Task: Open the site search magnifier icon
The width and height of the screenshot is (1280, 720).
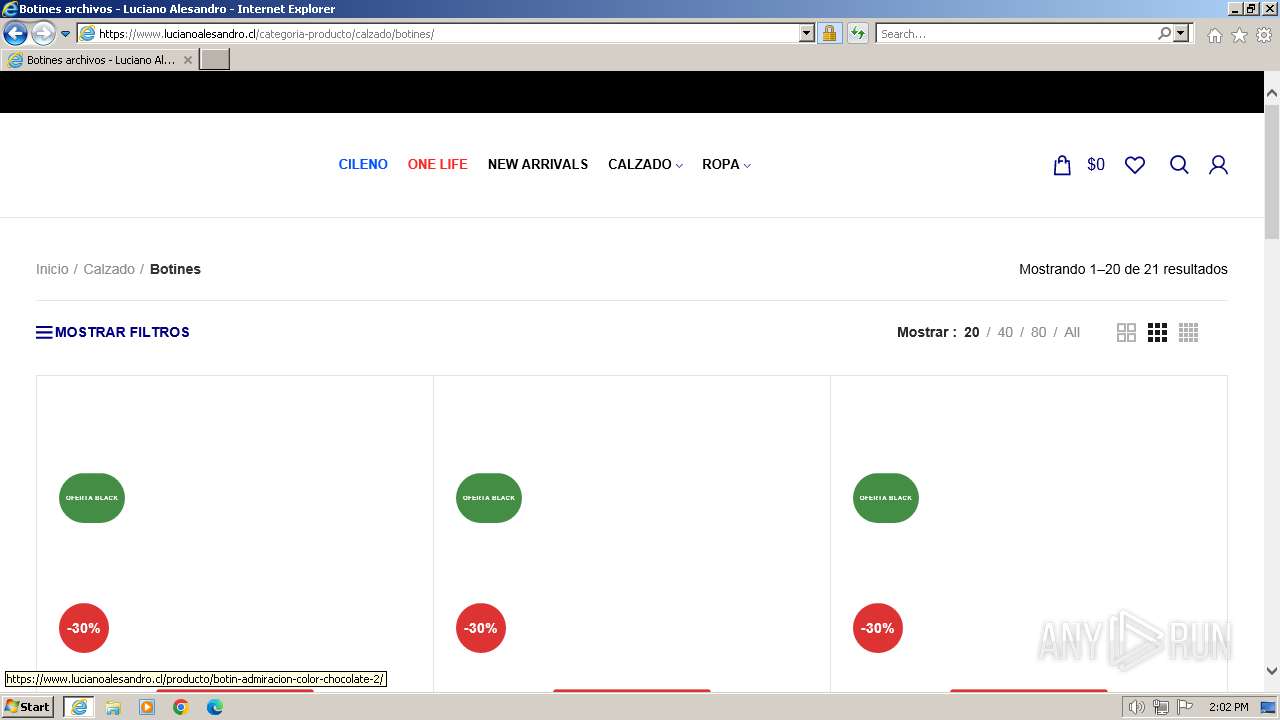Action: [x=1179, y=165]
